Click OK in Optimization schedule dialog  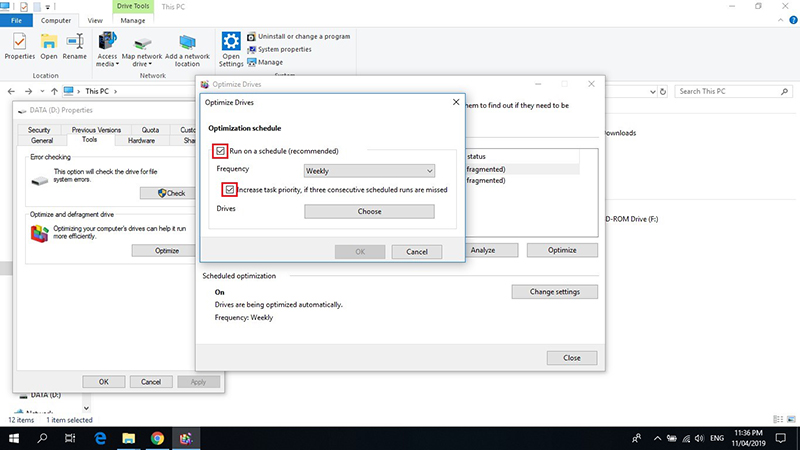point(360,252)
